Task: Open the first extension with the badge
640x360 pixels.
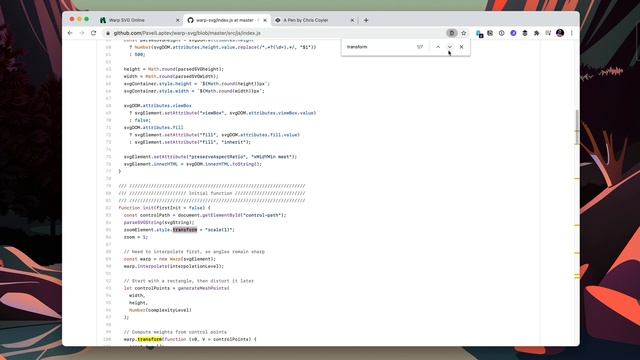Action: click(479, 33)
